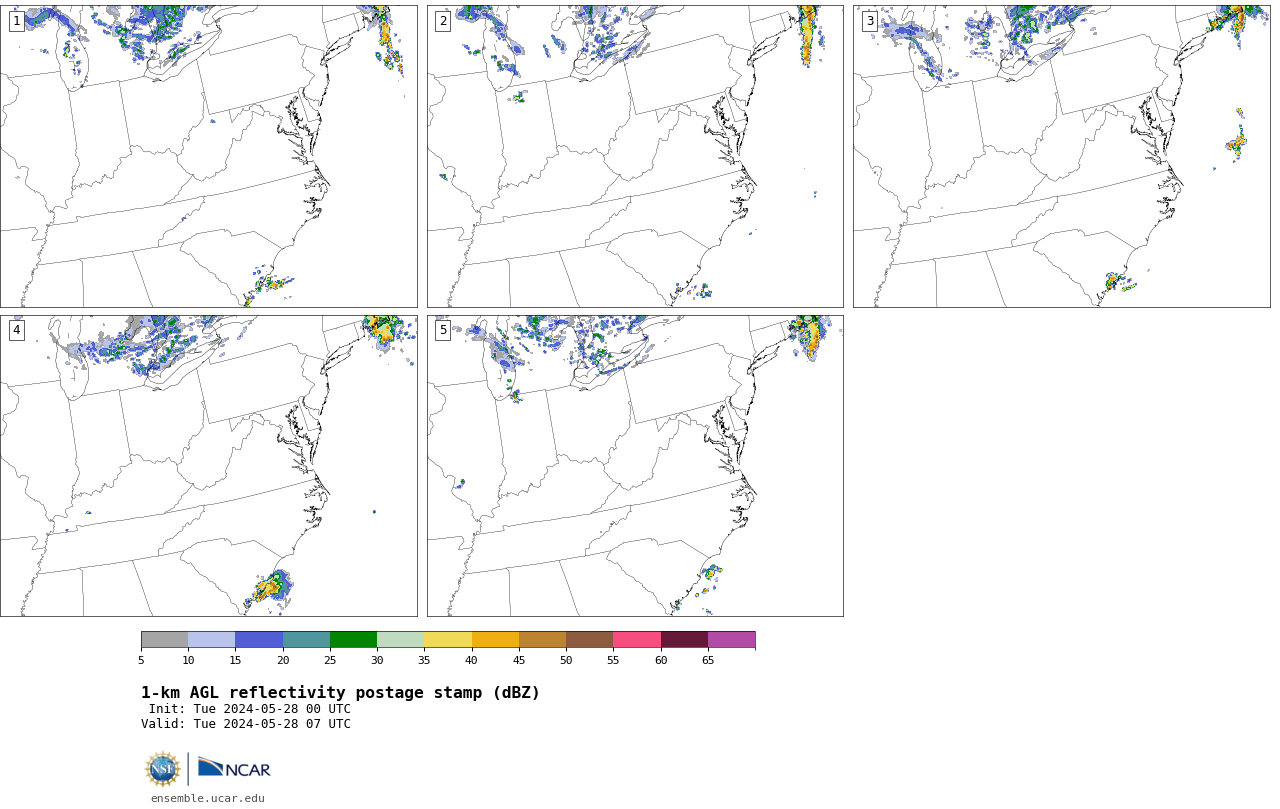Select the pink 55-60 dBZ swatch
1280x809 pixels.
click(637, 640)
